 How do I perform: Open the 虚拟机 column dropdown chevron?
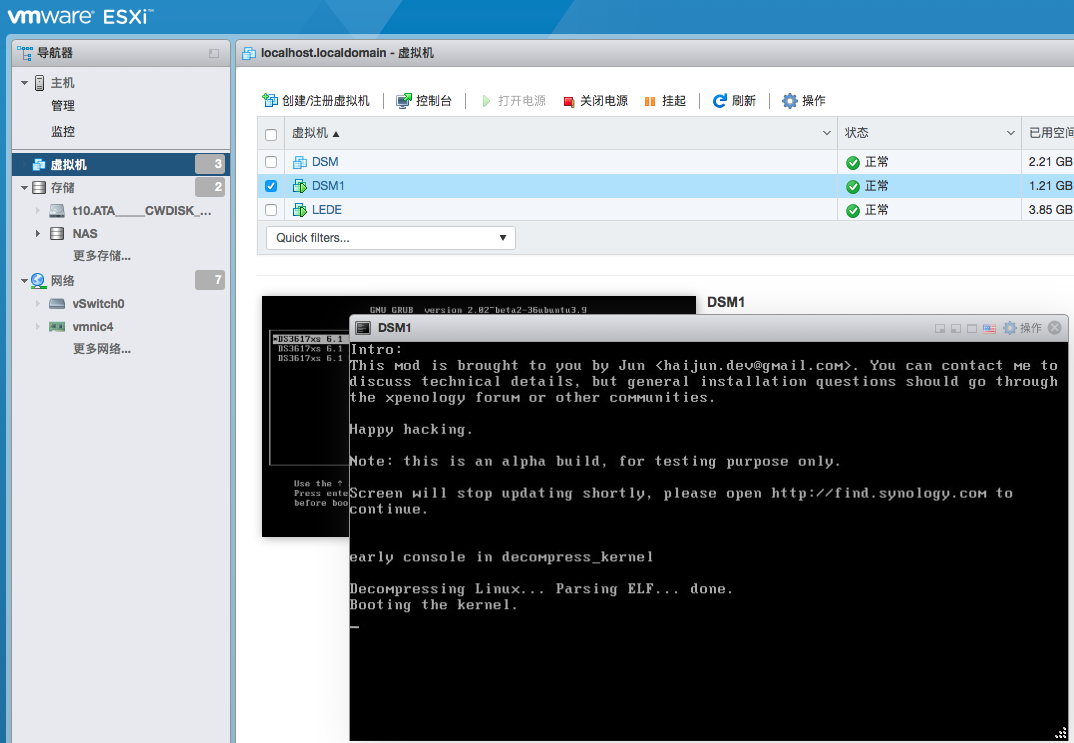[827, 133]
